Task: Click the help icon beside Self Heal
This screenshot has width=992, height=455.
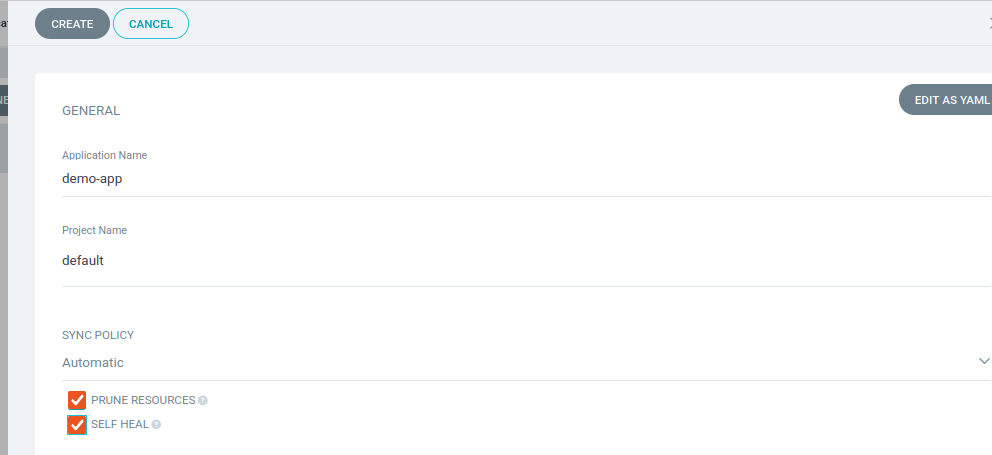Action: 156,425
